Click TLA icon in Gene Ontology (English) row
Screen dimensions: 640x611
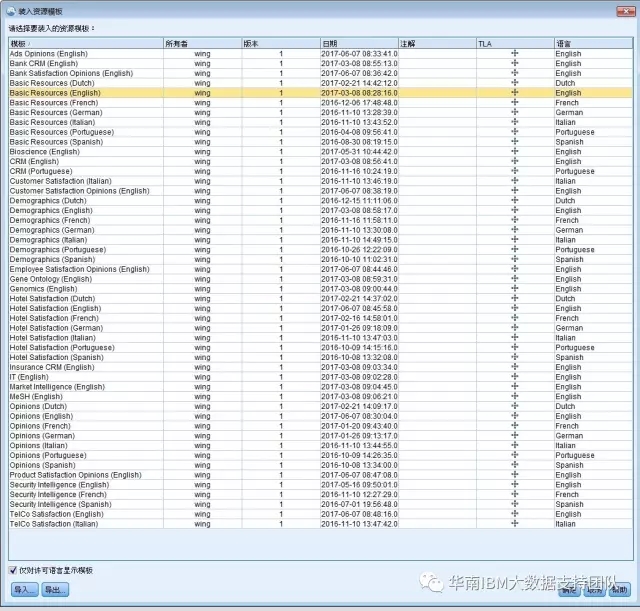(515, 279)
